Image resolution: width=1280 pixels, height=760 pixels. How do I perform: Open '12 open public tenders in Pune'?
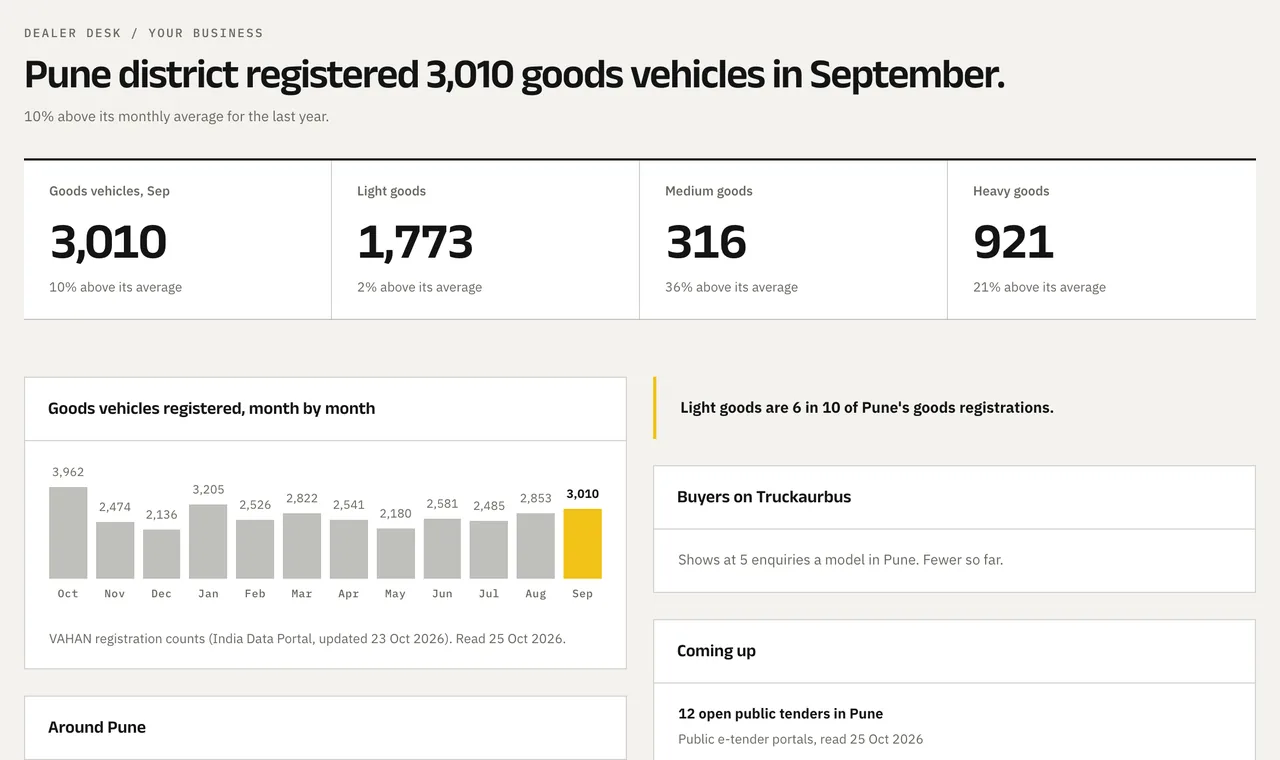[780, 714]
